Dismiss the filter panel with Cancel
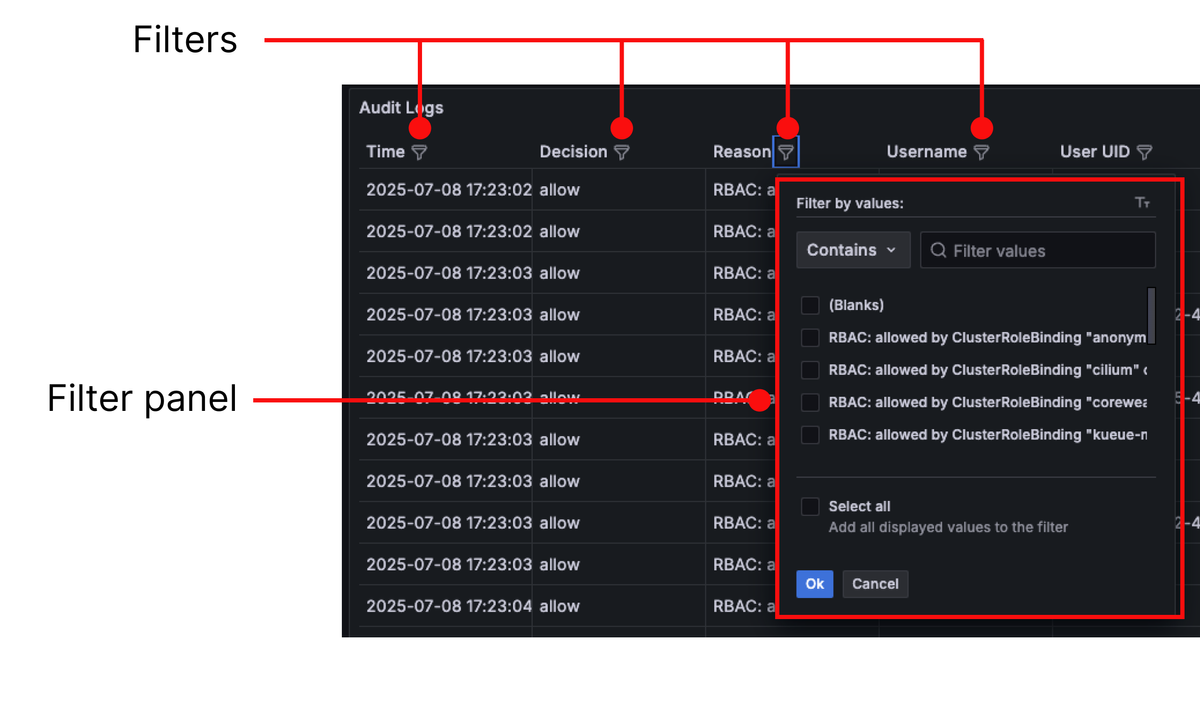1200x705 pixels. (x=875, y=584)
